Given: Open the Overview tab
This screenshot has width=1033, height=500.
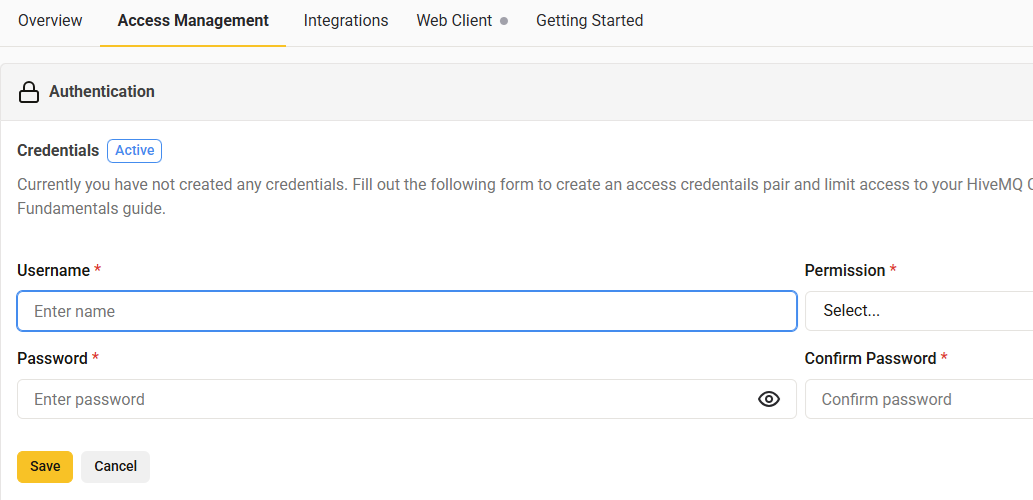Looking at the screenshot, I should coord(50,21).
